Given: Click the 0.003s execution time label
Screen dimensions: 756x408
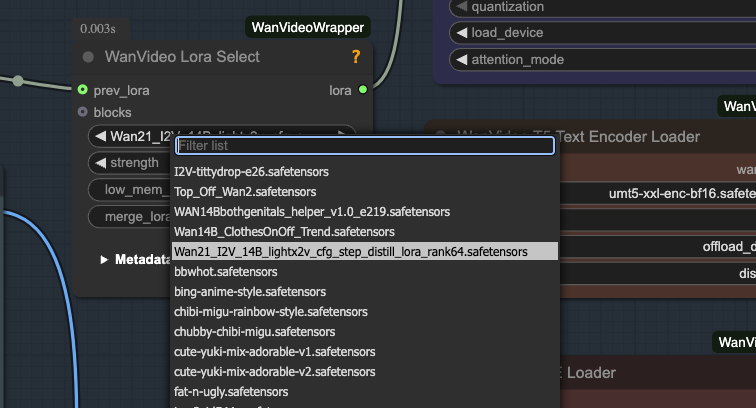Looking at the screenshot, I should pos(98,29).
